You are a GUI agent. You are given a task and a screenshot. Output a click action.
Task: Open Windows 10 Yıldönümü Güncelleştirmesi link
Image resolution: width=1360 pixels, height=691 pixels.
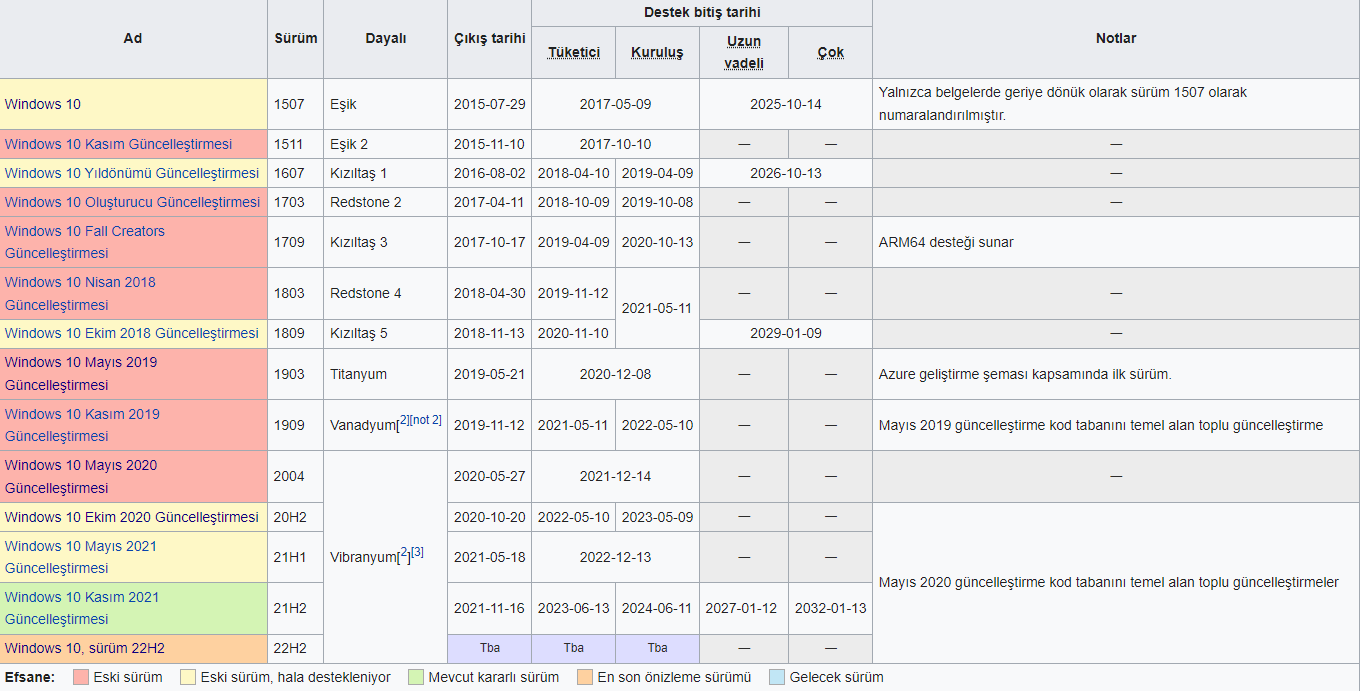coord(132,173)
